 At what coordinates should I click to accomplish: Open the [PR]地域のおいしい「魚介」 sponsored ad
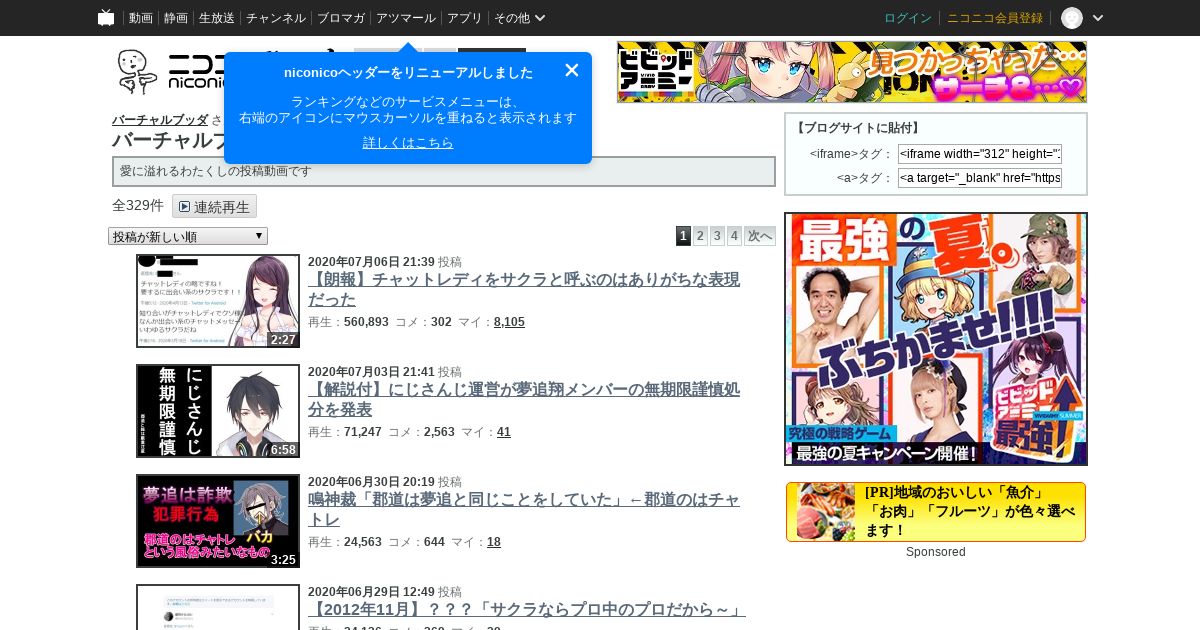coord(936,512)
